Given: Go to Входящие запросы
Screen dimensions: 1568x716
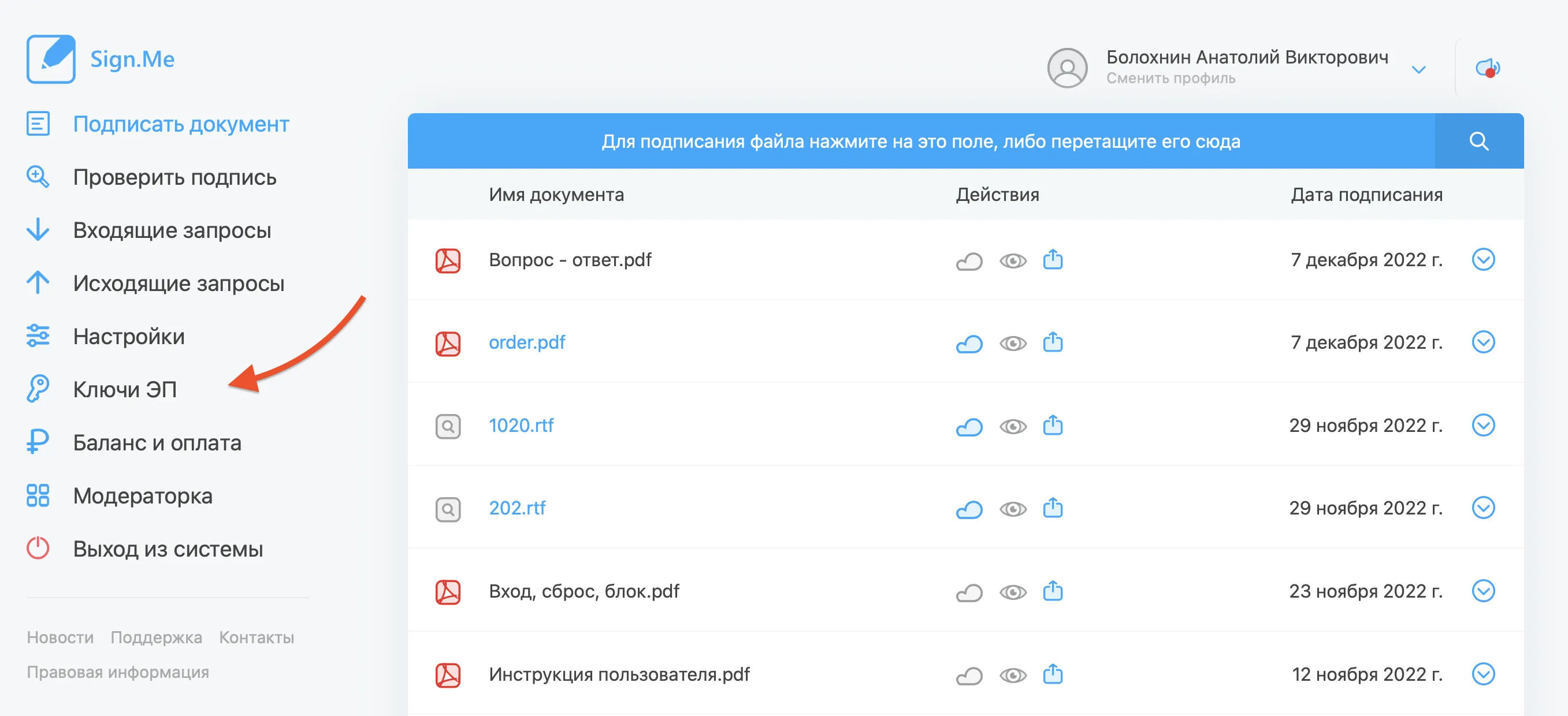Looking at the screenshot, I should (172, 230).
